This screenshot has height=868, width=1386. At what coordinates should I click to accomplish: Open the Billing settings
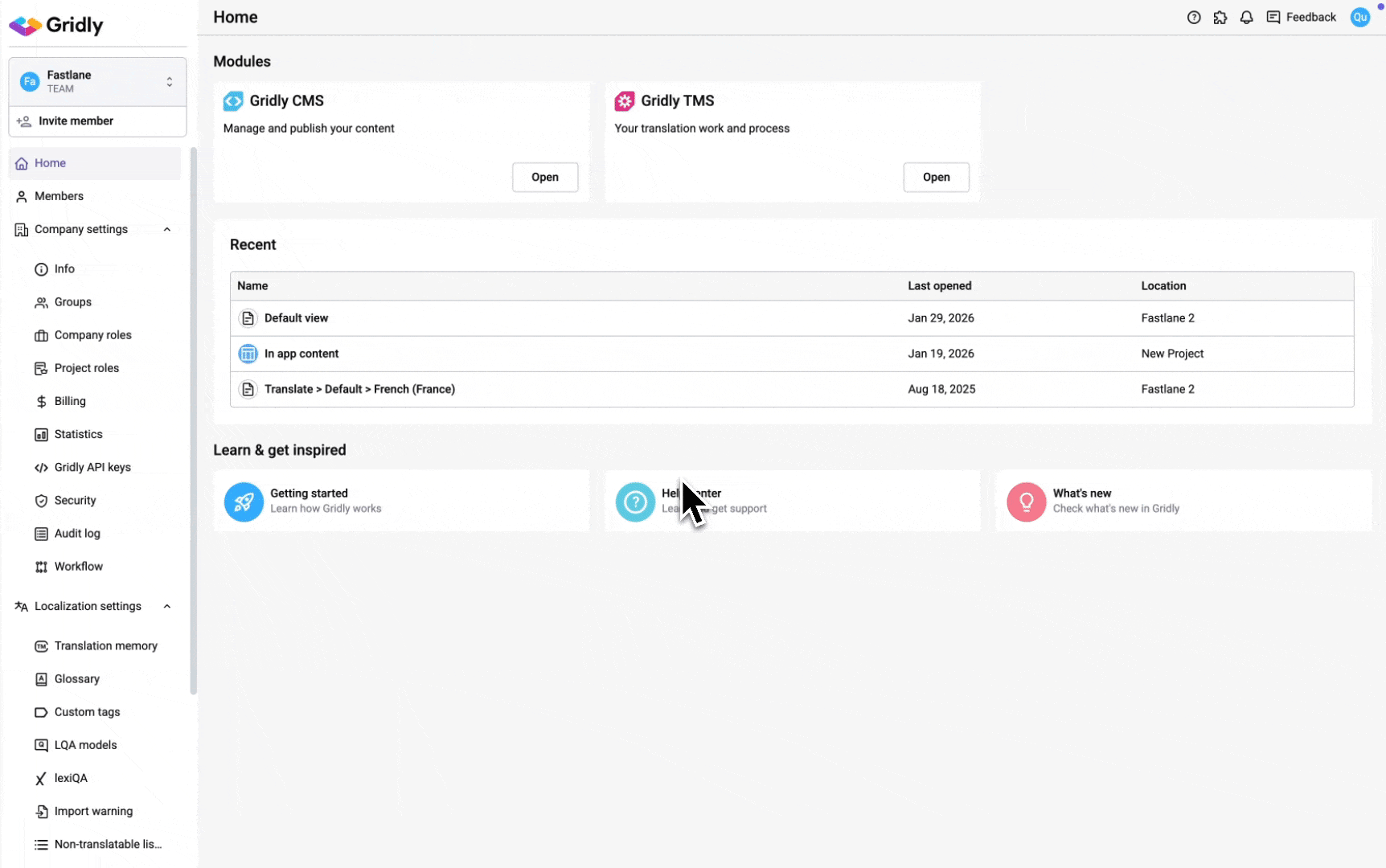[70, 401]
